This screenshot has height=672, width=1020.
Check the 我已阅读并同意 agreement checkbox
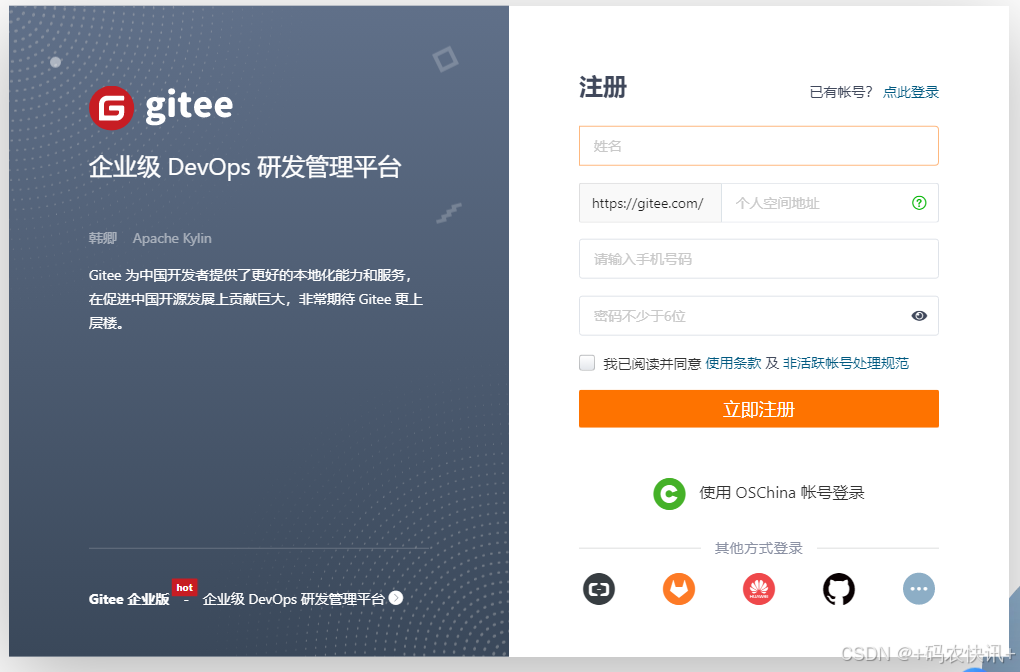pyautogui.click(x=587, y=363)
